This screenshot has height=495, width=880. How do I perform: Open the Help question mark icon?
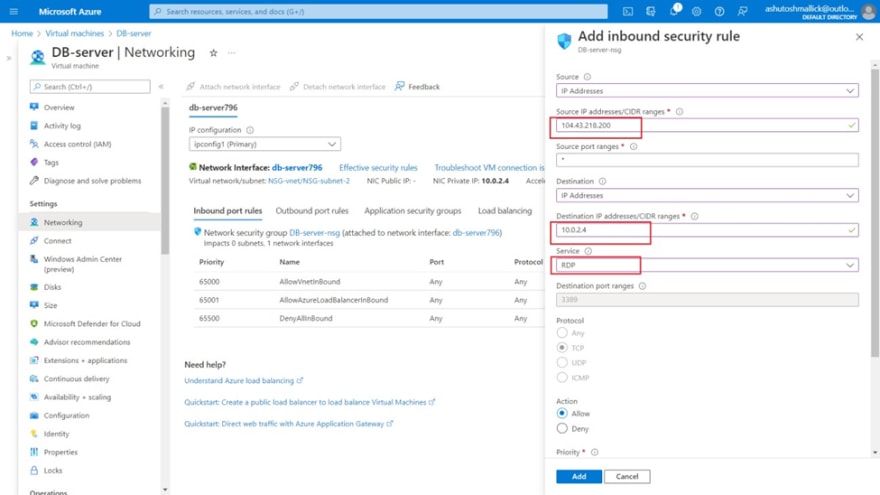pyautogui.click(x=719, y=11)
